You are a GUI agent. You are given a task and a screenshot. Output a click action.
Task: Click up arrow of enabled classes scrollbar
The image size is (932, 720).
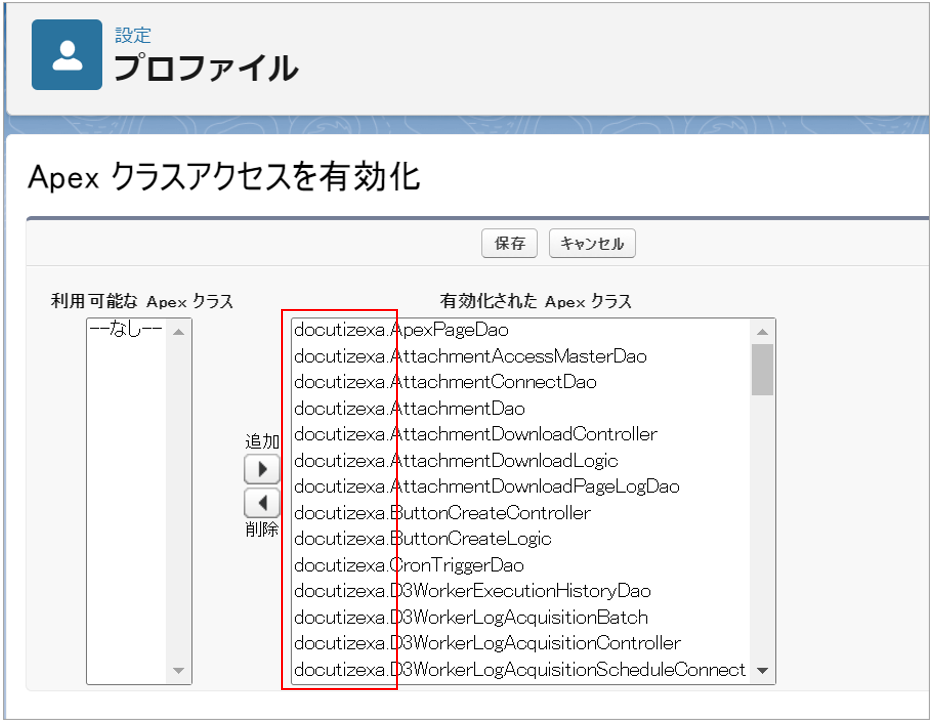762,332
